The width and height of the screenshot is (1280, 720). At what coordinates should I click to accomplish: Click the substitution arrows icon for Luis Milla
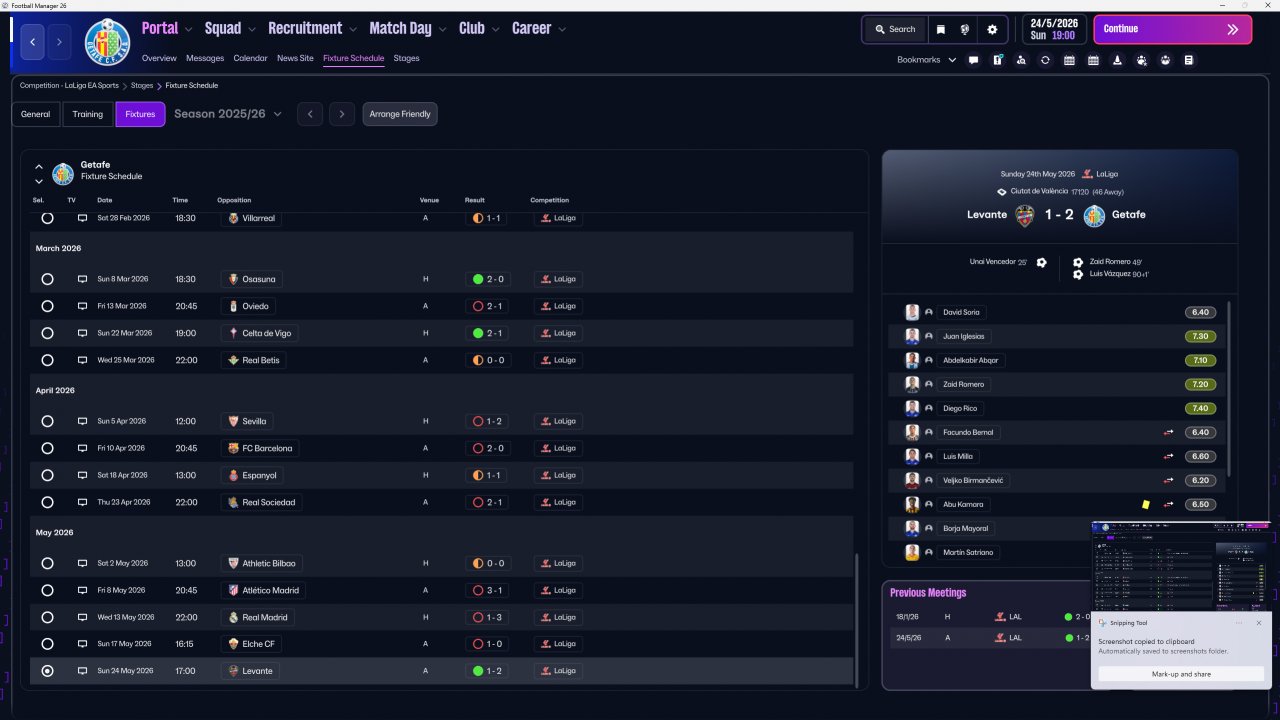[1167, 456]
